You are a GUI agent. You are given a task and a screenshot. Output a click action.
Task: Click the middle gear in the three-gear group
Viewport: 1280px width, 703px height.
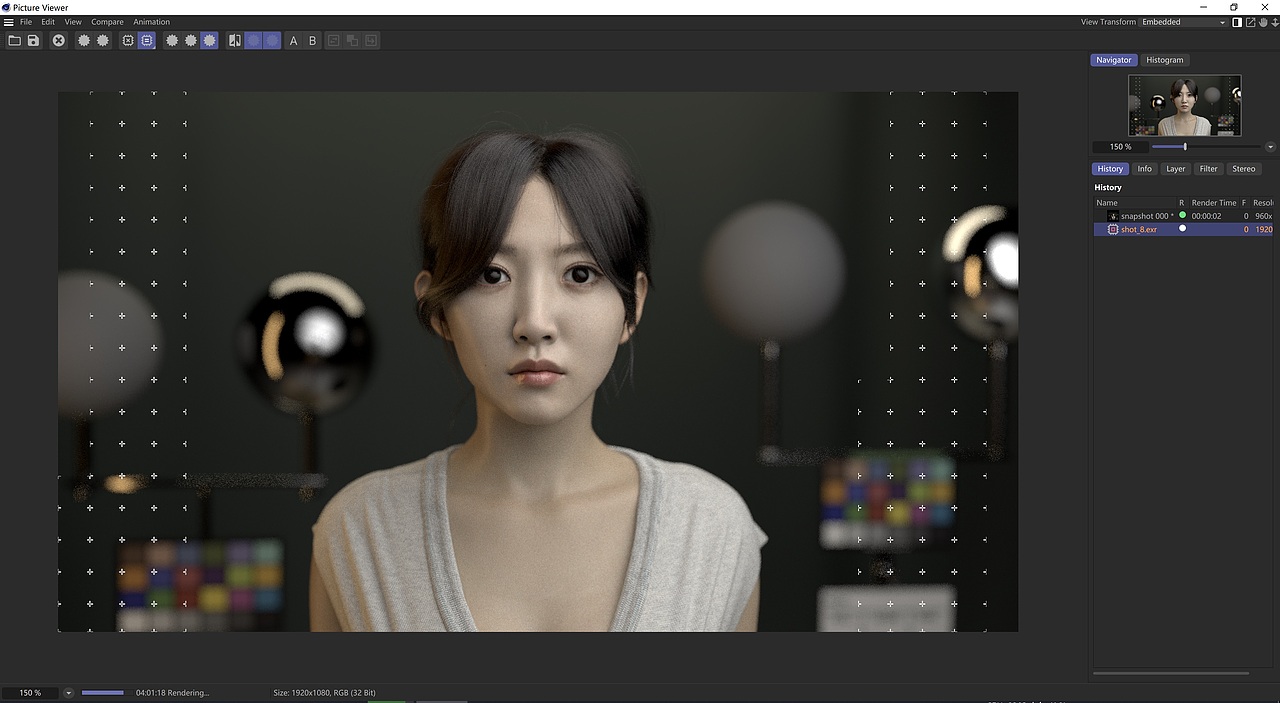pyautogui.click(x=190, y=41)
